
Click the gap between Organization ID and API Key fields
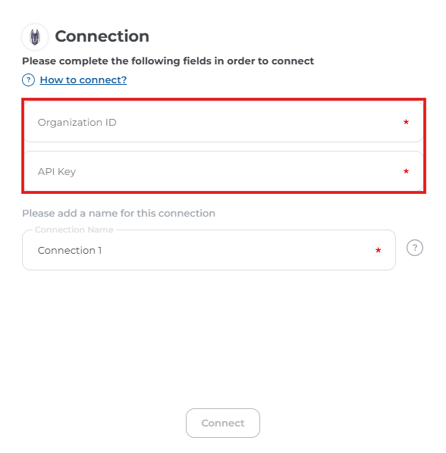pos(223,147)
